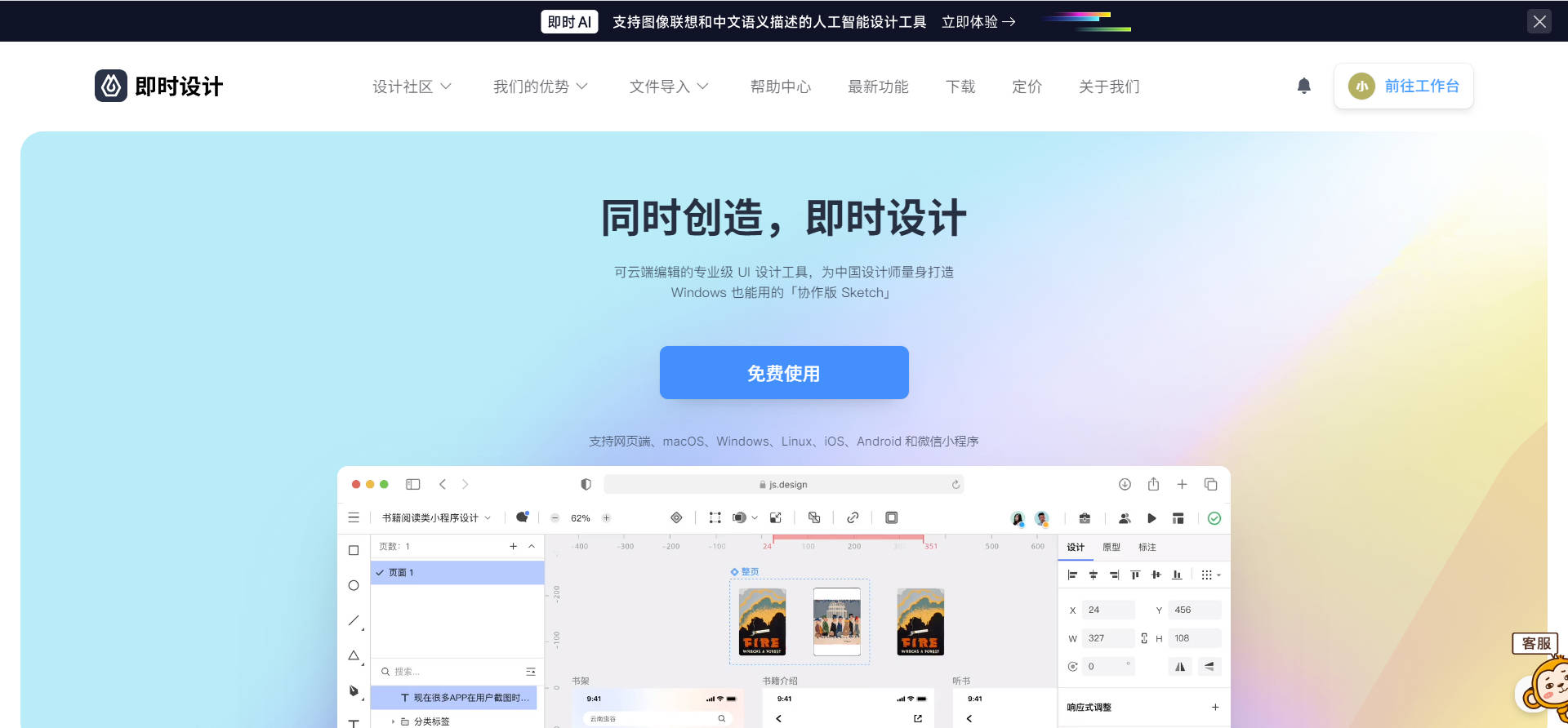
Task: Click the flip horizontal icon
Action: pyautogui.click(x=1180, y=667)
